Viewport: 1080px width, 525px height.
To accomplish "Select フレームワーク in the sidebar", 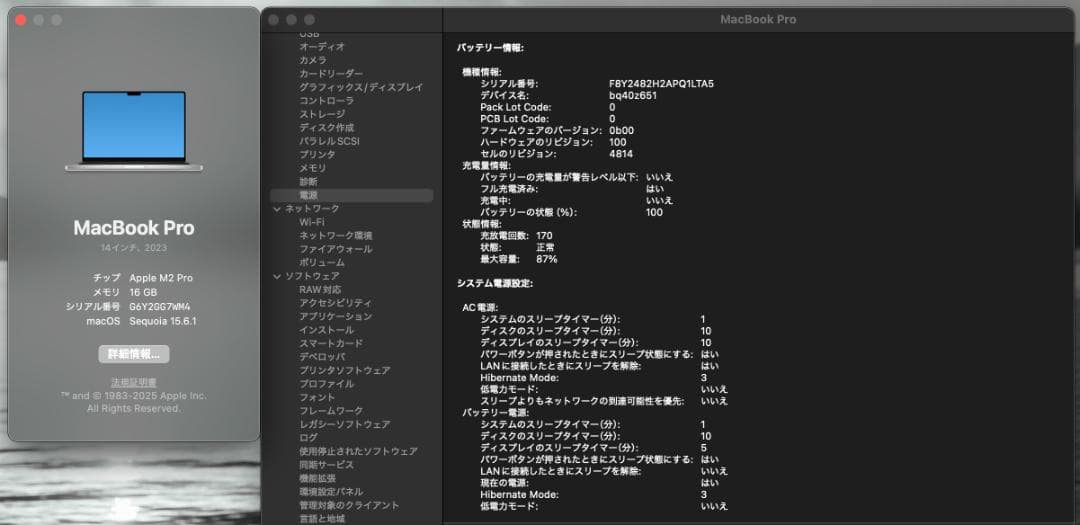I will [331, 411].
